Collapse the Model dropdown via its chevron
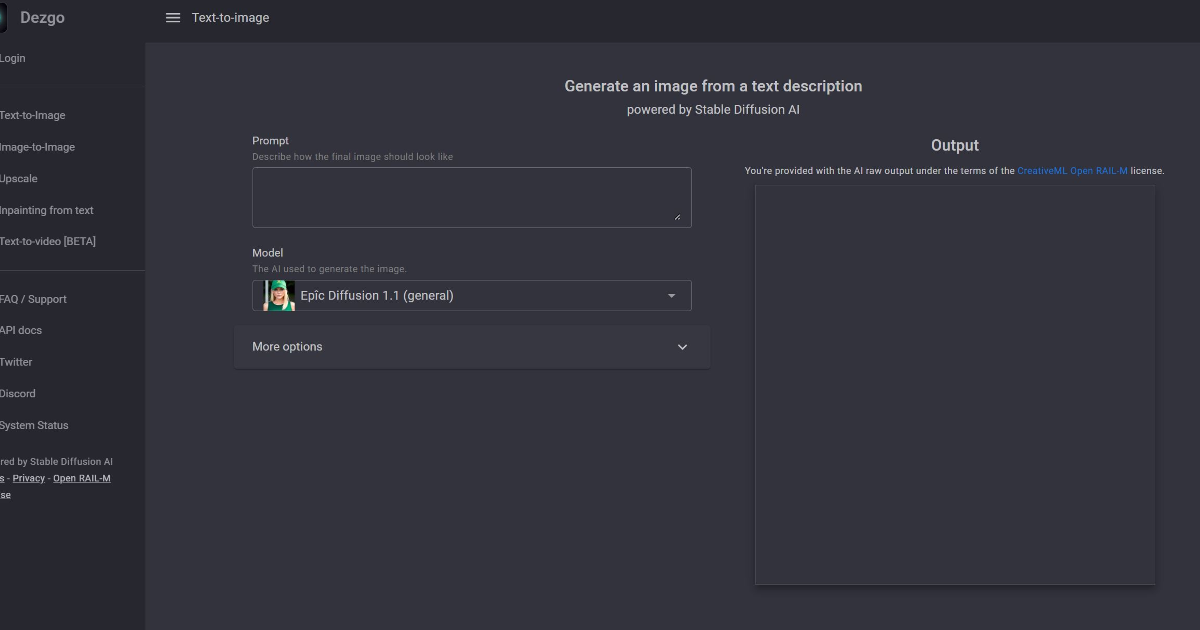 [671, 295]
